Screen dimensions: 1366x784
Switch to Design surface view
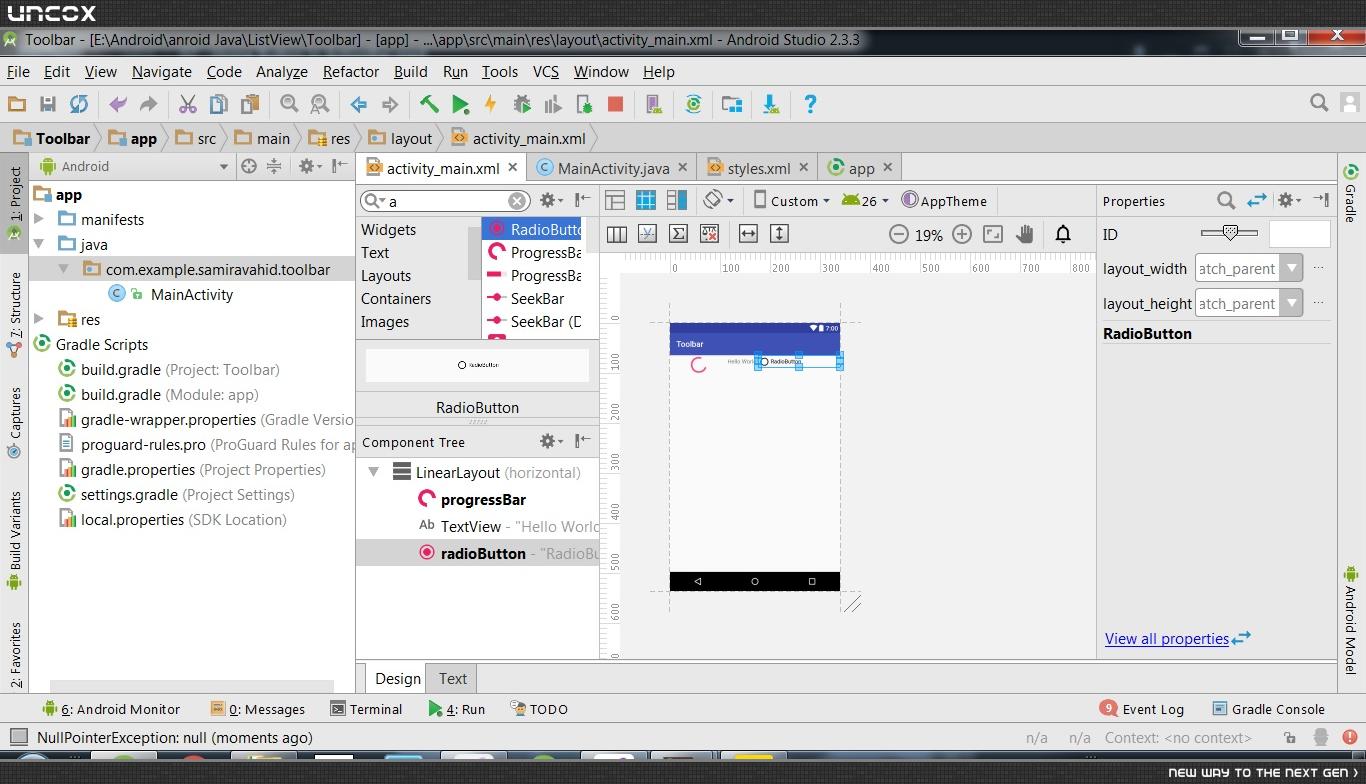[615, 200]
